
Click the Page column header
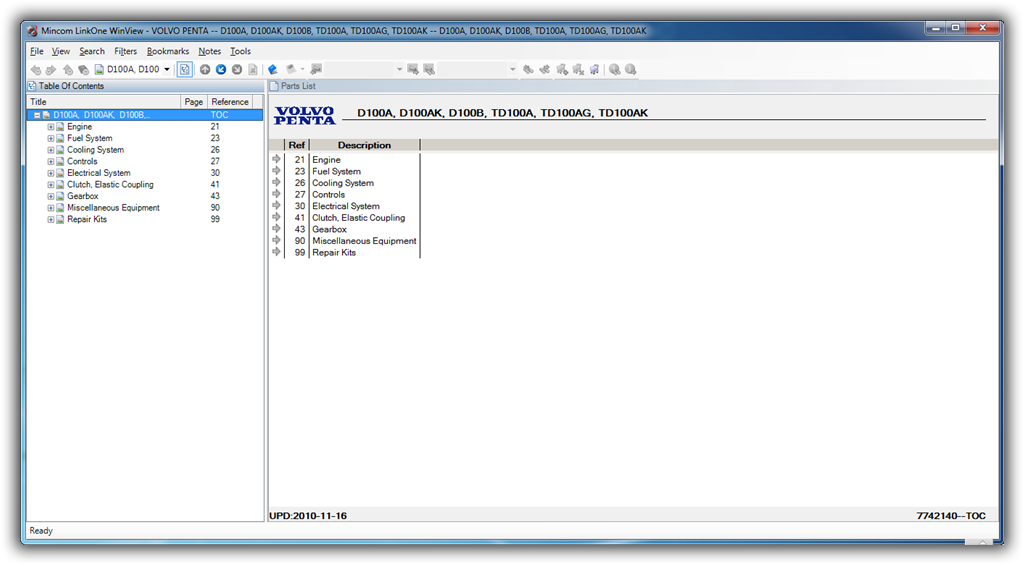click(194, 102)
